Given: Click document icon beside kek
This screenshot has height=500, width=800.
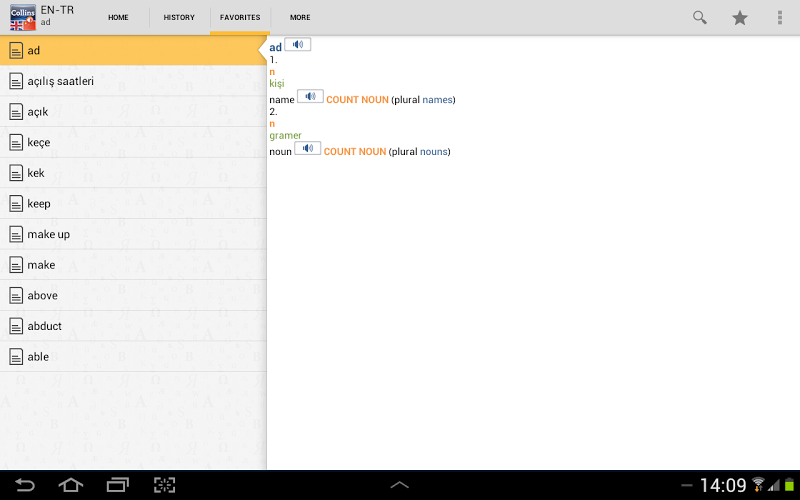Looking at the screenshot, I should (16, 173).
